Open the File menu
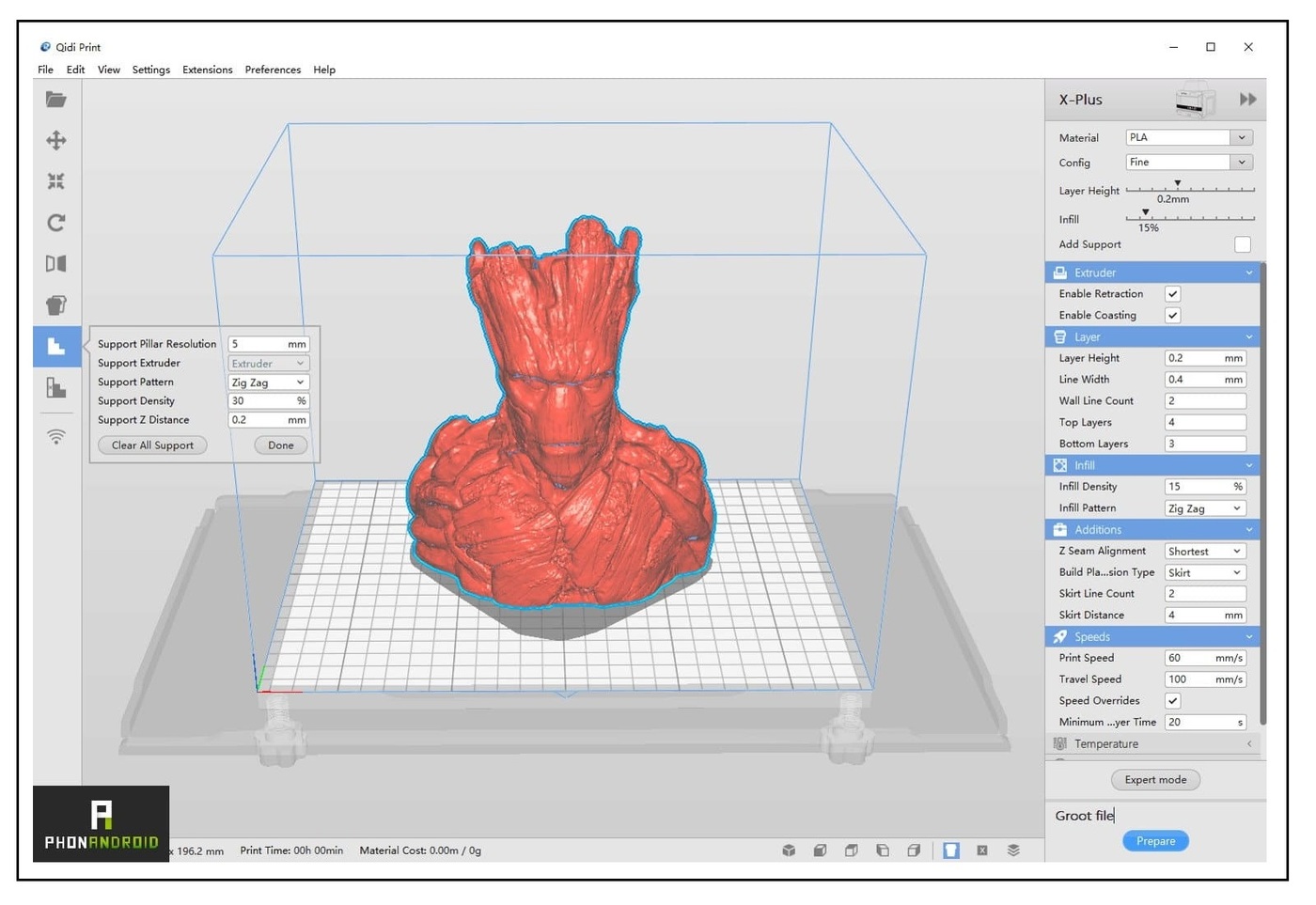The image size is (1316, 905). 45,70
